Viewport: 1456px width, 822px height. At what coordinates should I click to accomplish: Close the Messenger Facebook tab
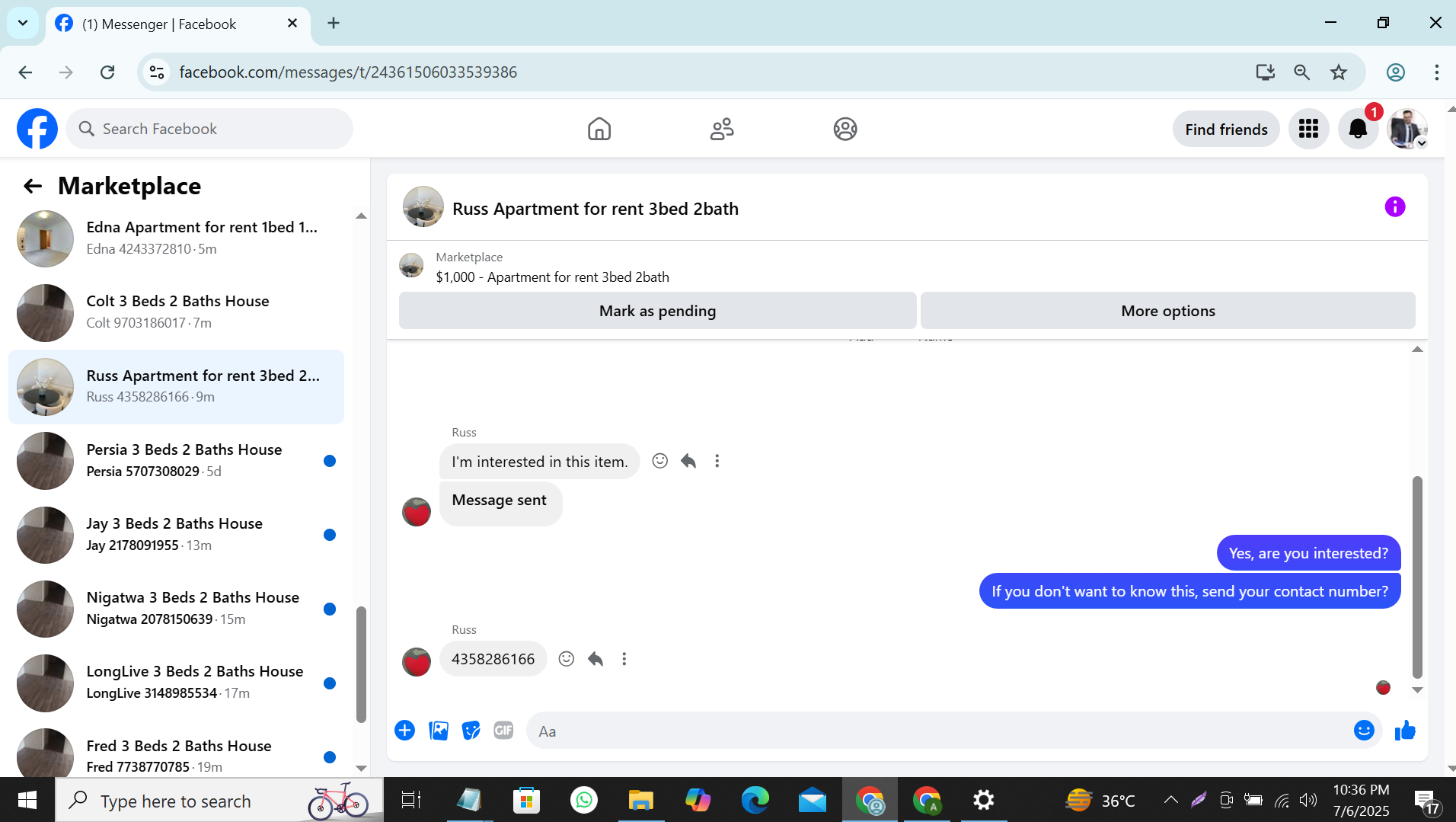(x=292, y=23)
